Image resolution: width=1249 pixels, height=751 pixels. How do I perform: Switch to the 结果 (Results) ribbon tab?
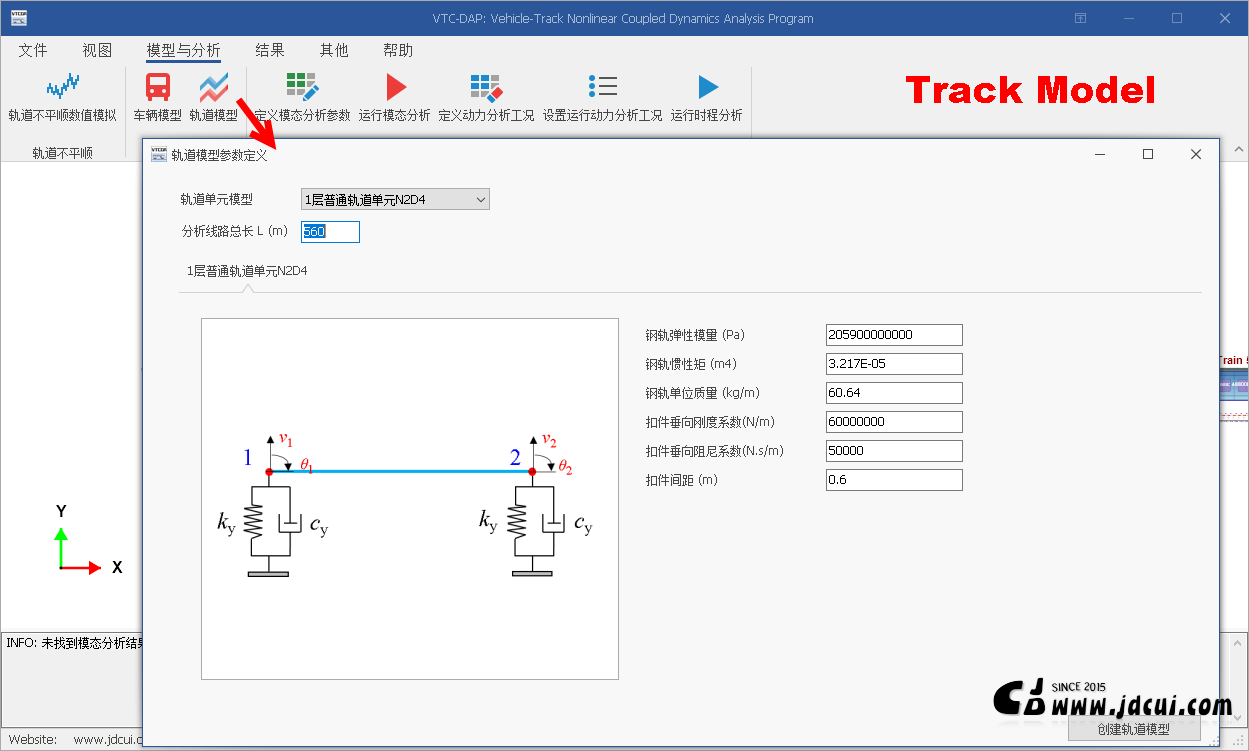[270, 50]
